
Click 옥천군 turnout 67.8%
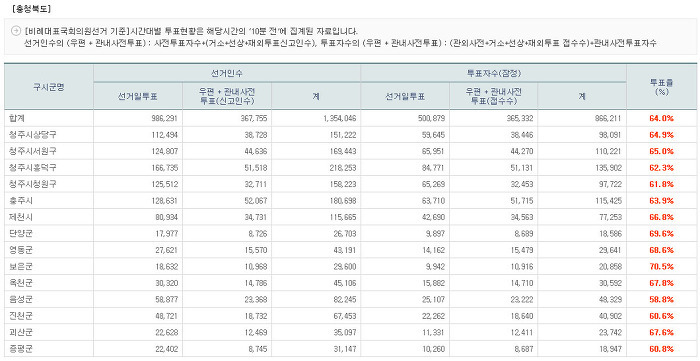point(661,283)
